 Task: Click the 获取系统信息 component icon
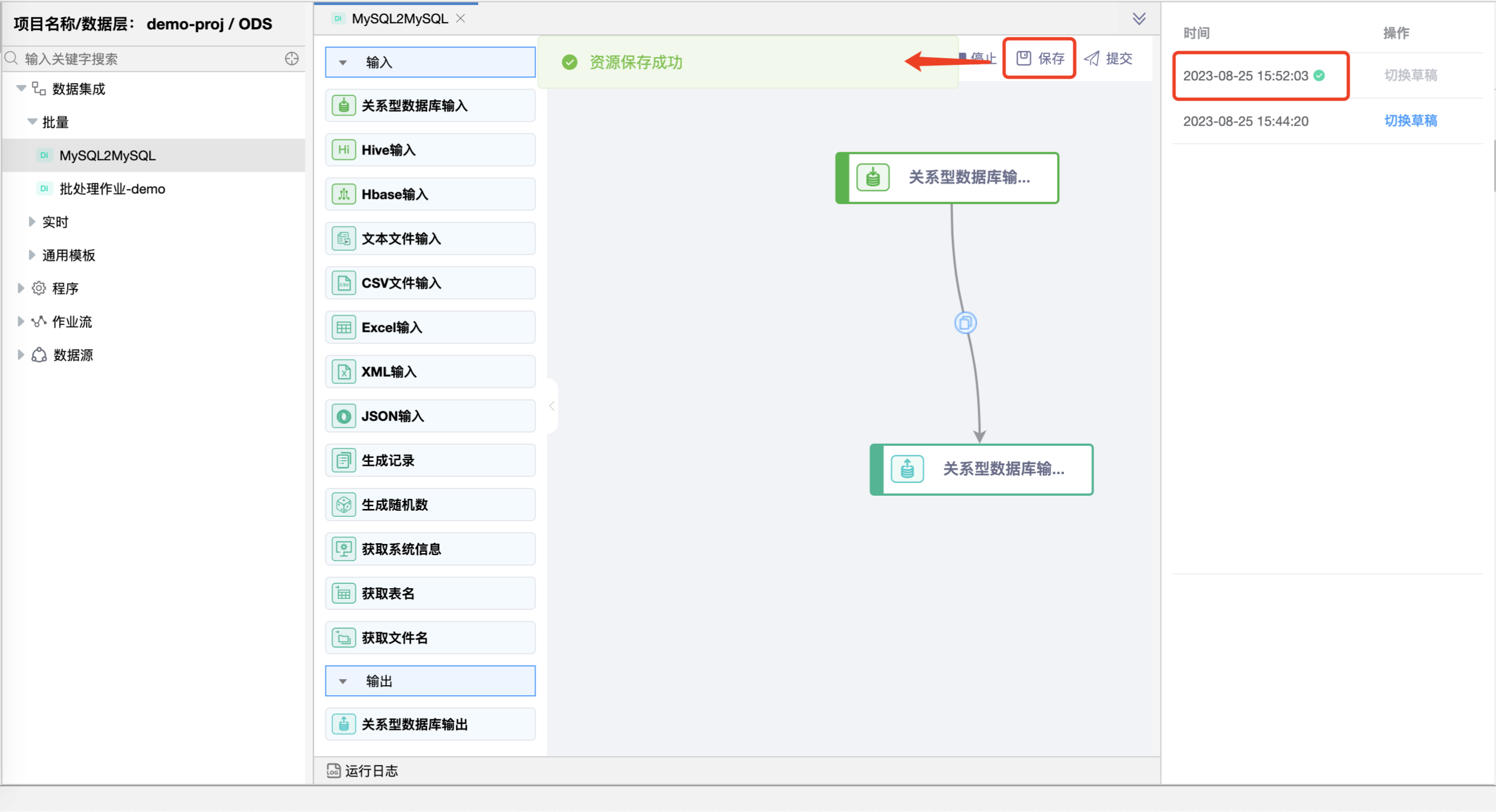tap(344, 549)
